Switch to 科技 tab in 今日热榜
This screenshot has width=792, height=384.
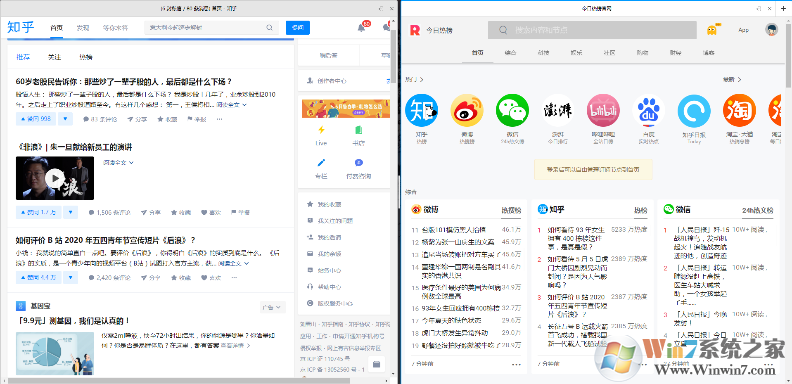tap(543, 53)
